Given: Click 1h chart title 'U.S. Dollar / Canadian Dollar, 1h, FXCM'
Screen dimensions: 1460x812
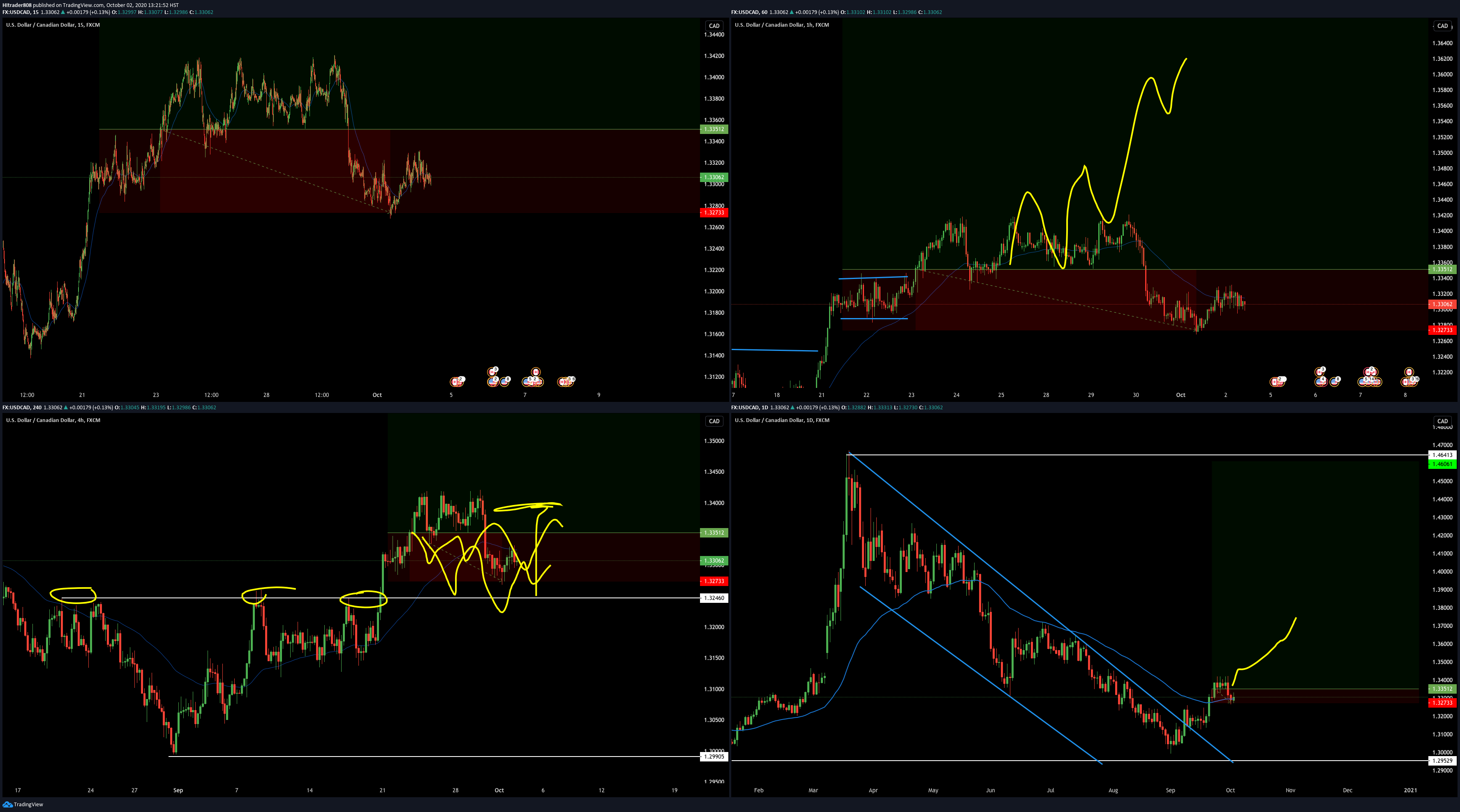Looking at the screenshot, I should [781, 25].
